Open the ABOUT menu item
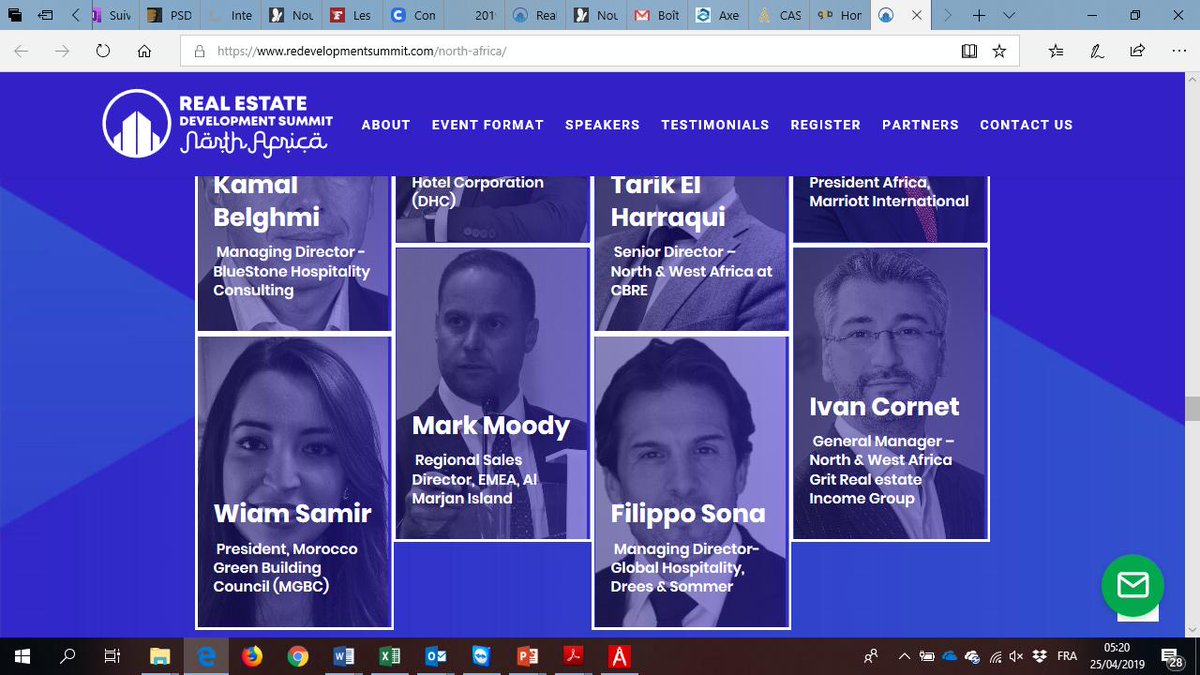 pos(386,125)
